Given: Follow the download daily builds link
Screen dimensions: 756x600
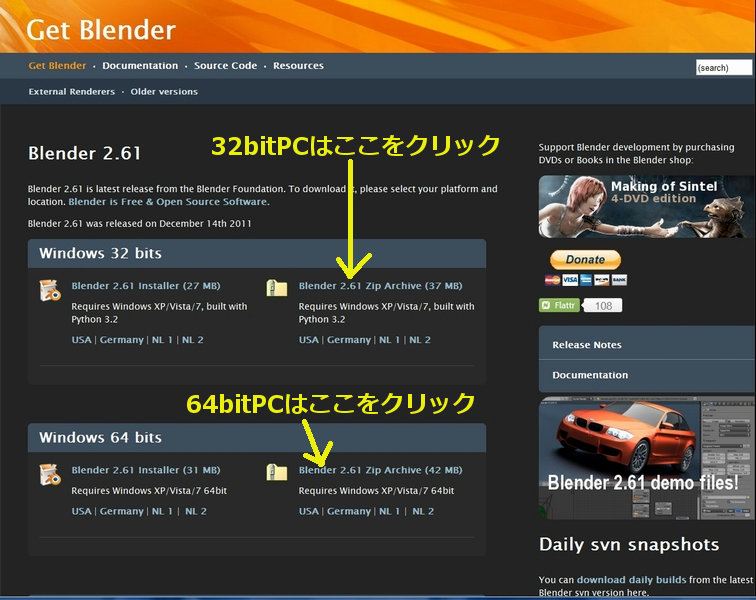Looking at the screenshot, I should tap(631, 580).
